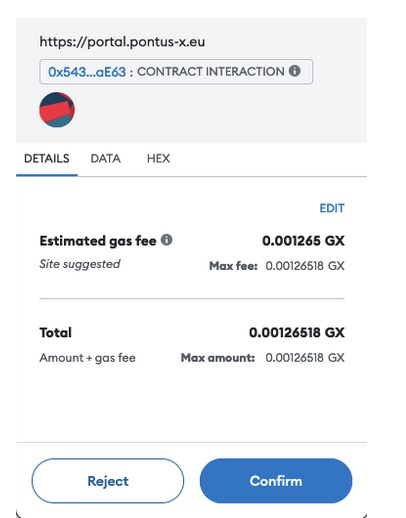Click the bold Total 0.00126518 GX amount
The width and height of the screenshot is (406, 518).
coord(297,332)
